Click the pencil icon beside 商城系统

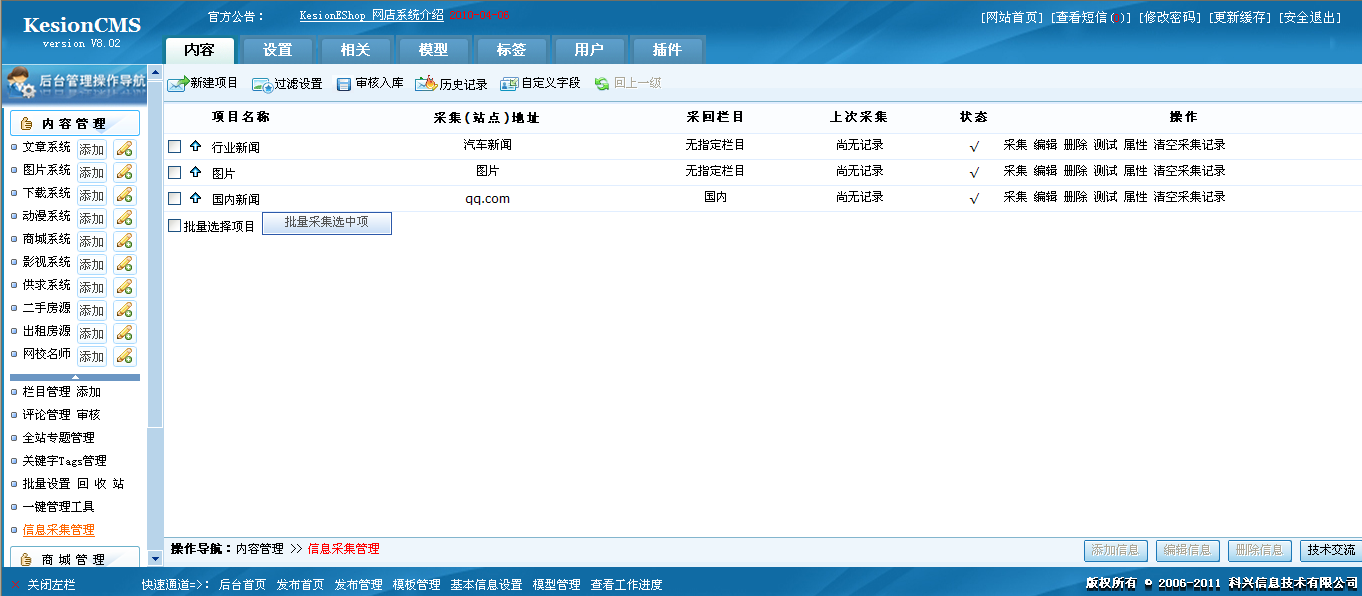124,241
